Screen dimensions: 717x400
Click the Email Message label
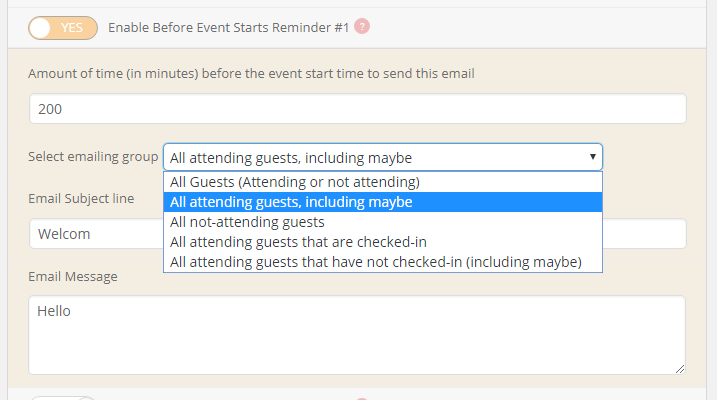click(x=73, y=277)
